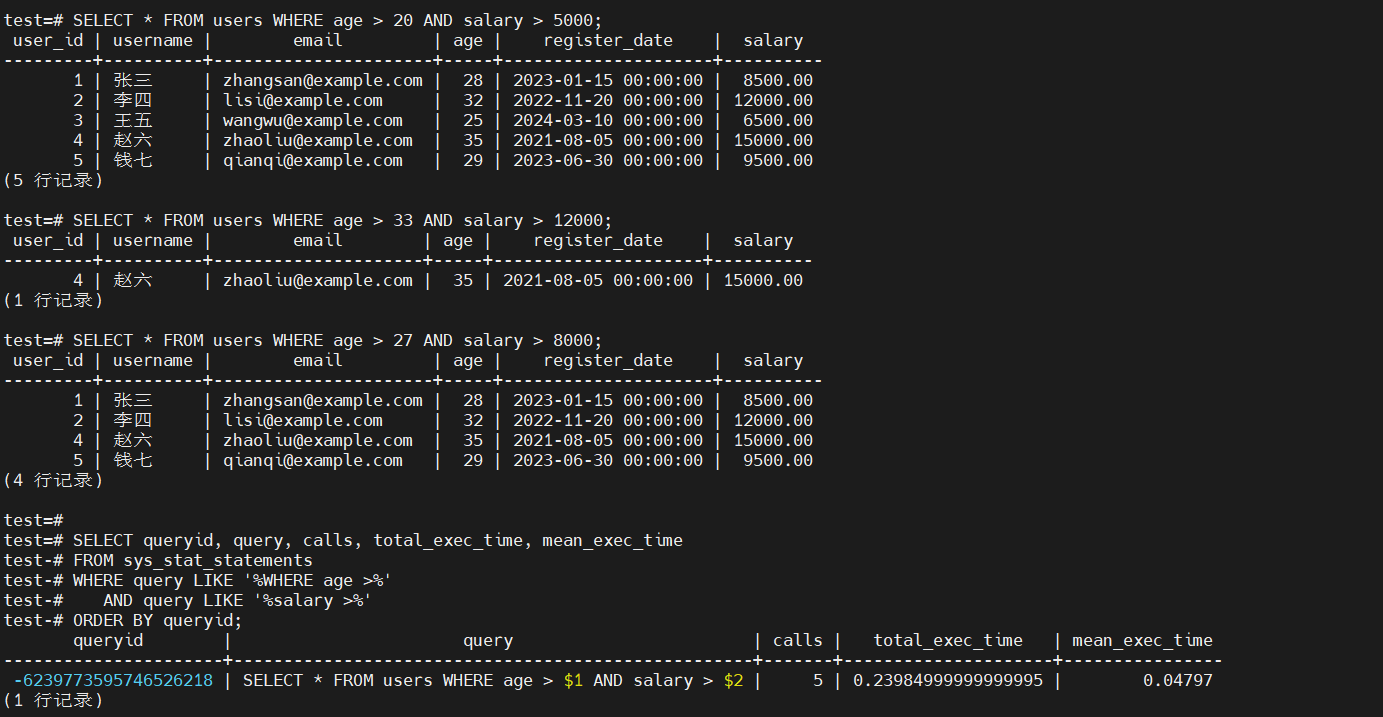Click the yellow $2 placeholder in query

tap(733, 680)
